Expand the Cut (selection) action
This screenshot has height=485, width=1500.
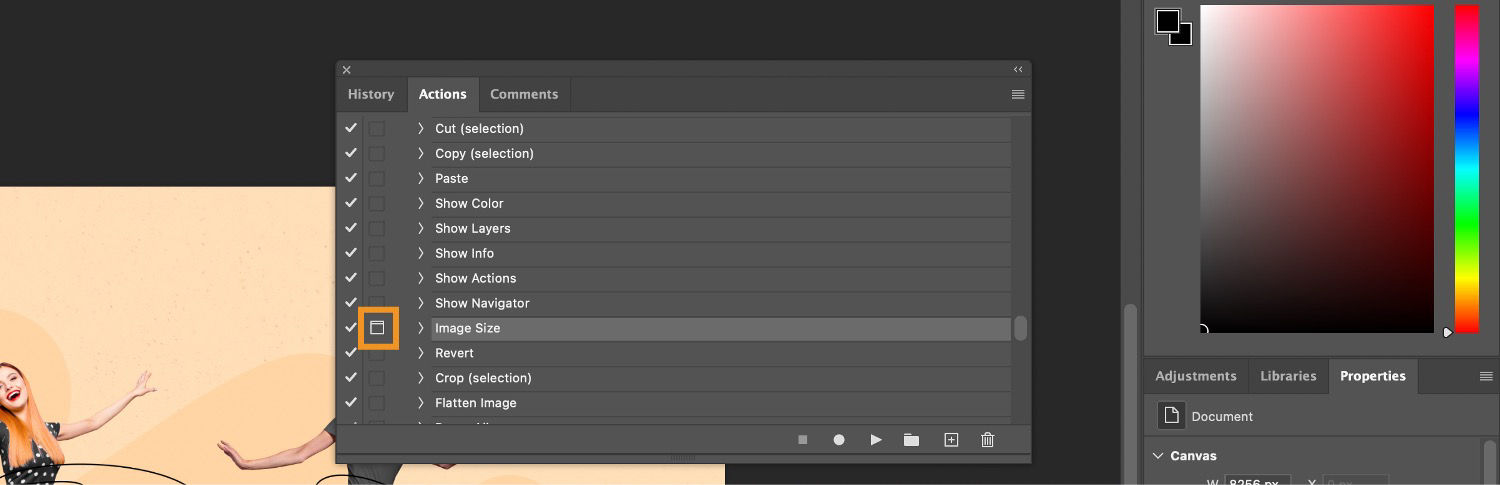tap(421, 128)
